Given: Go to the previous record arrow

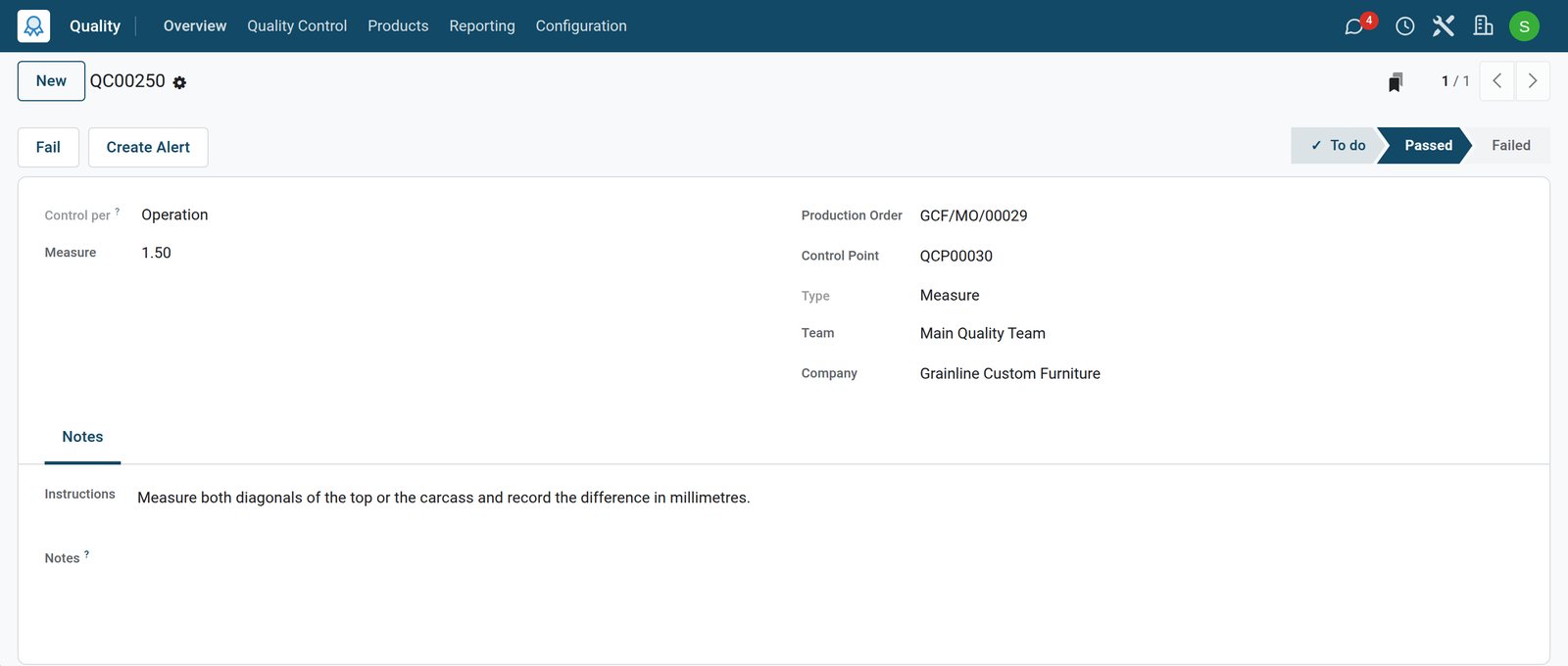Looking at the screenshot, I should [x=1496, y=81].
